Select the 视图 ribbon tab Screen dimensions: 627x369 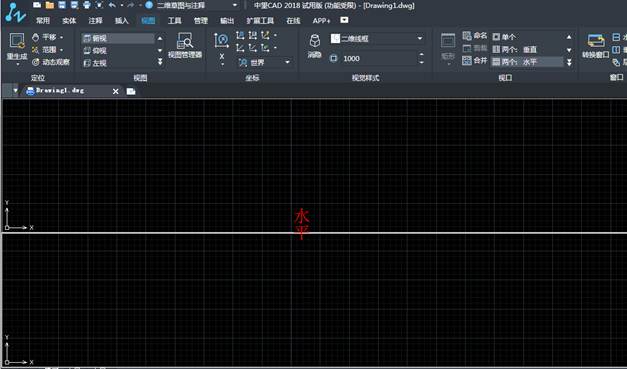[148, 20]
